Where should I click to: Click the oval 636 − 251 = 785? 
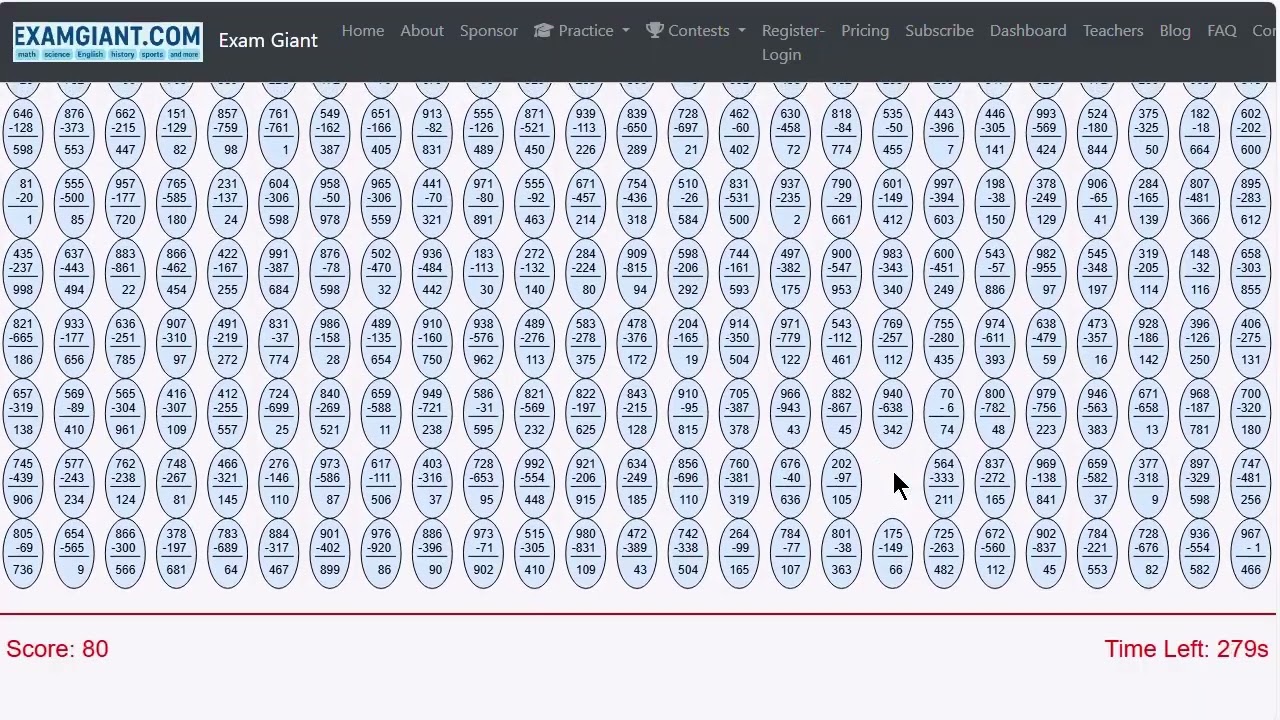tap(125, 342)
